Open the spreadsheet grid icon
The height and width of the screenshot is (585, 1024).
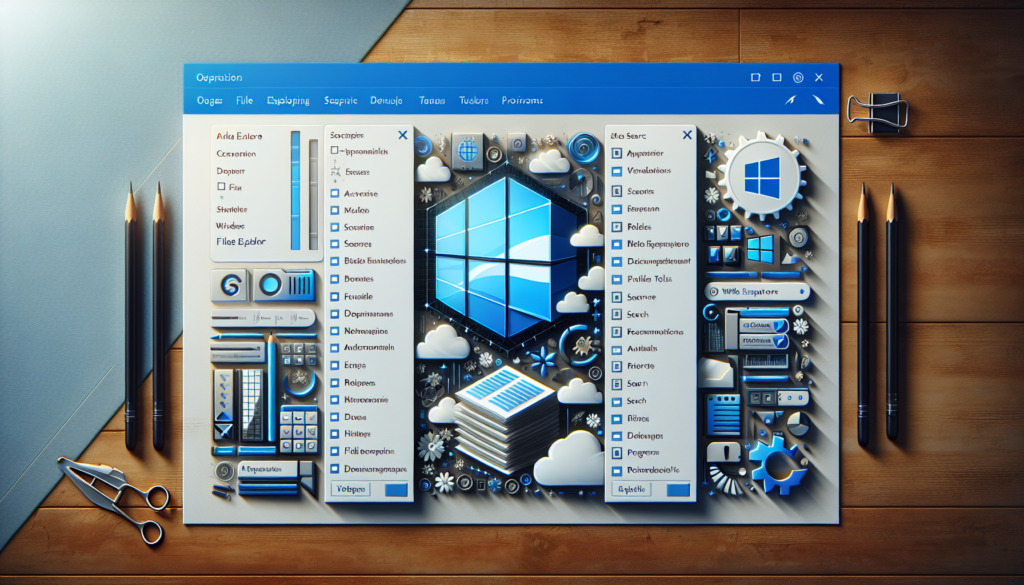pos(251,405)
